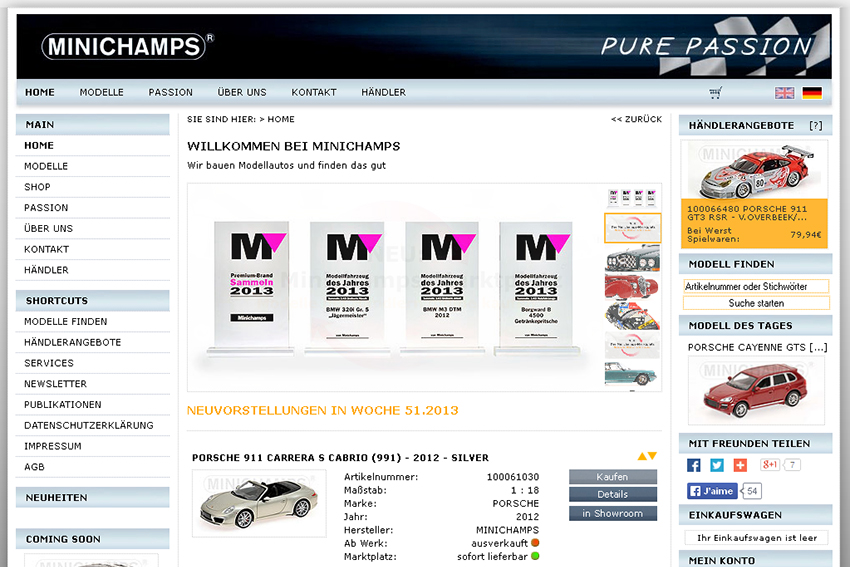Image resolution: width=850 pixels, height=567 pixels.
Task: Click the Kaufen button for Porsche 911
Action: (613, 476)
